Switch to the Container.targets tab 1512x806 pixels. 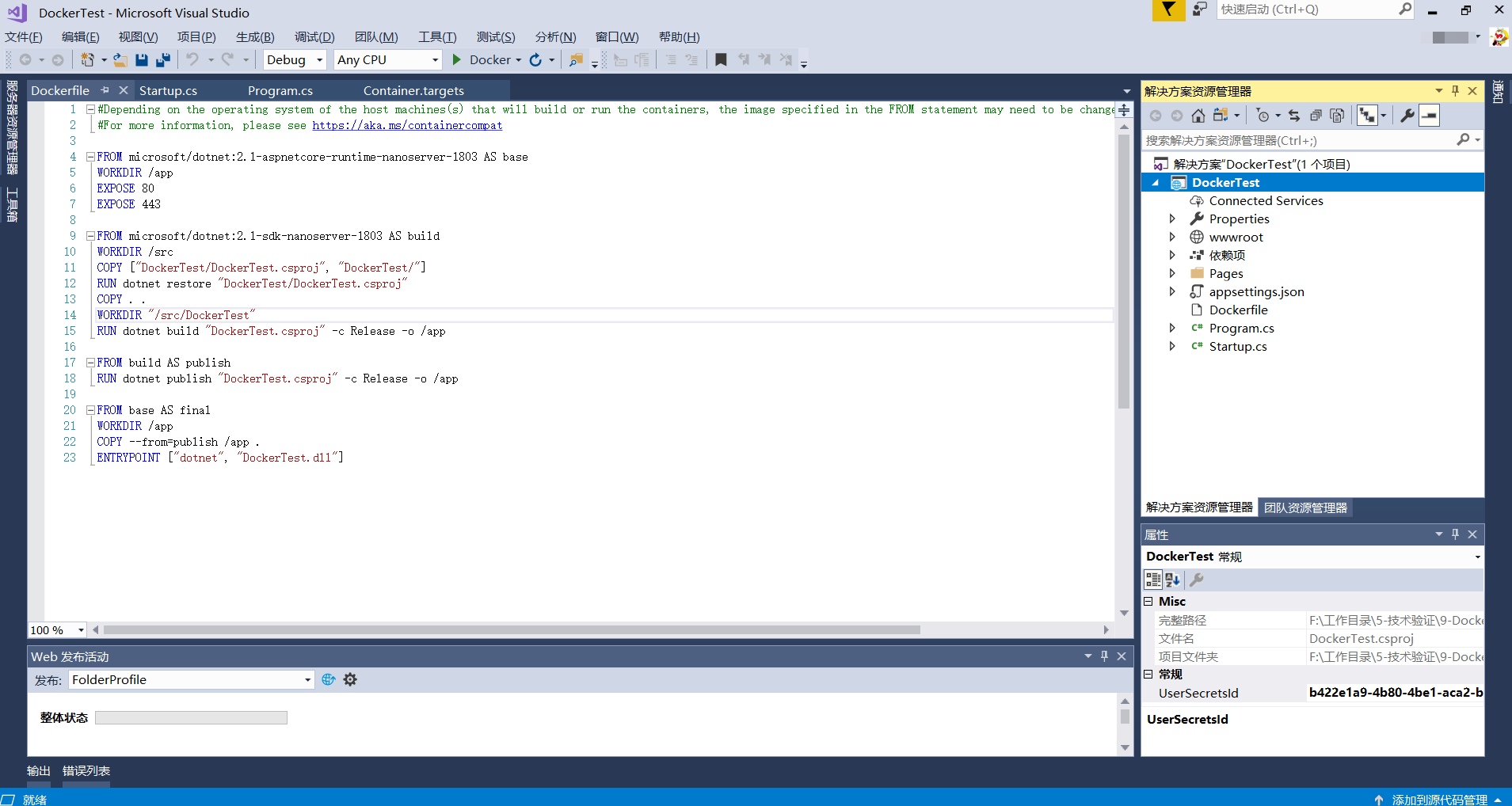click(x=413, y=90)
